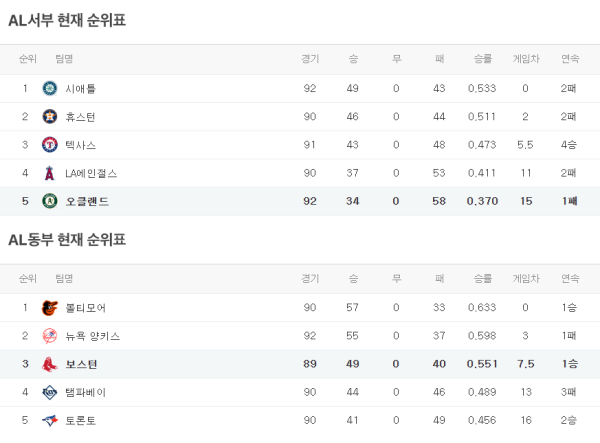Click the Texas Rangers team logo
The width and height of the screenshot is (600, 443).
tap(50, 145)
